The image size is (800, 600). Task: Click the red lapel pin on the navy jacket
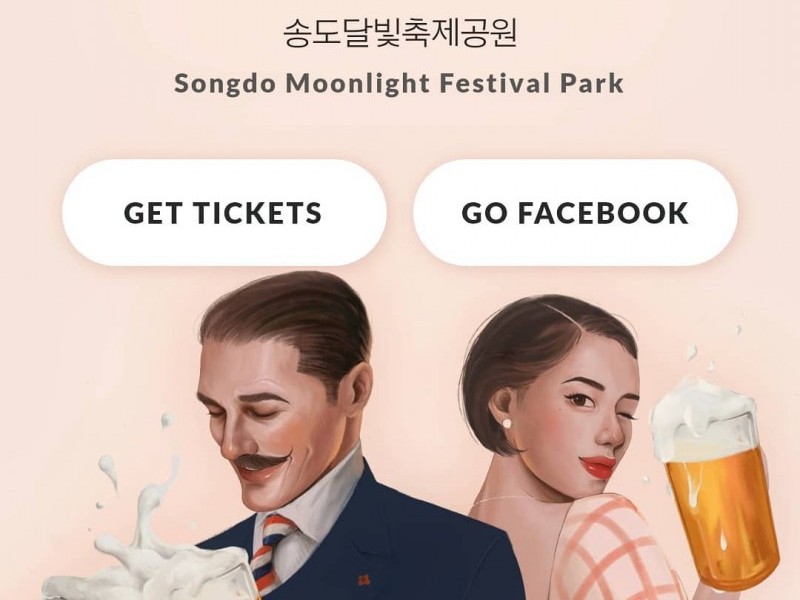364,581
